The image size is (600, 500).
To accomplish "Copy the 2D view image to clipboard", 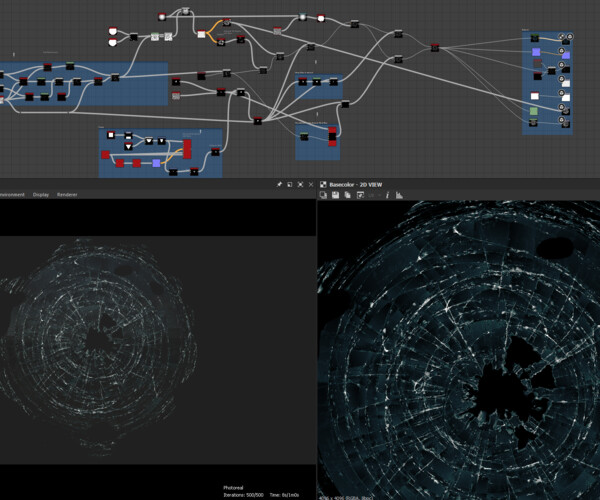I will click(347, 195).
